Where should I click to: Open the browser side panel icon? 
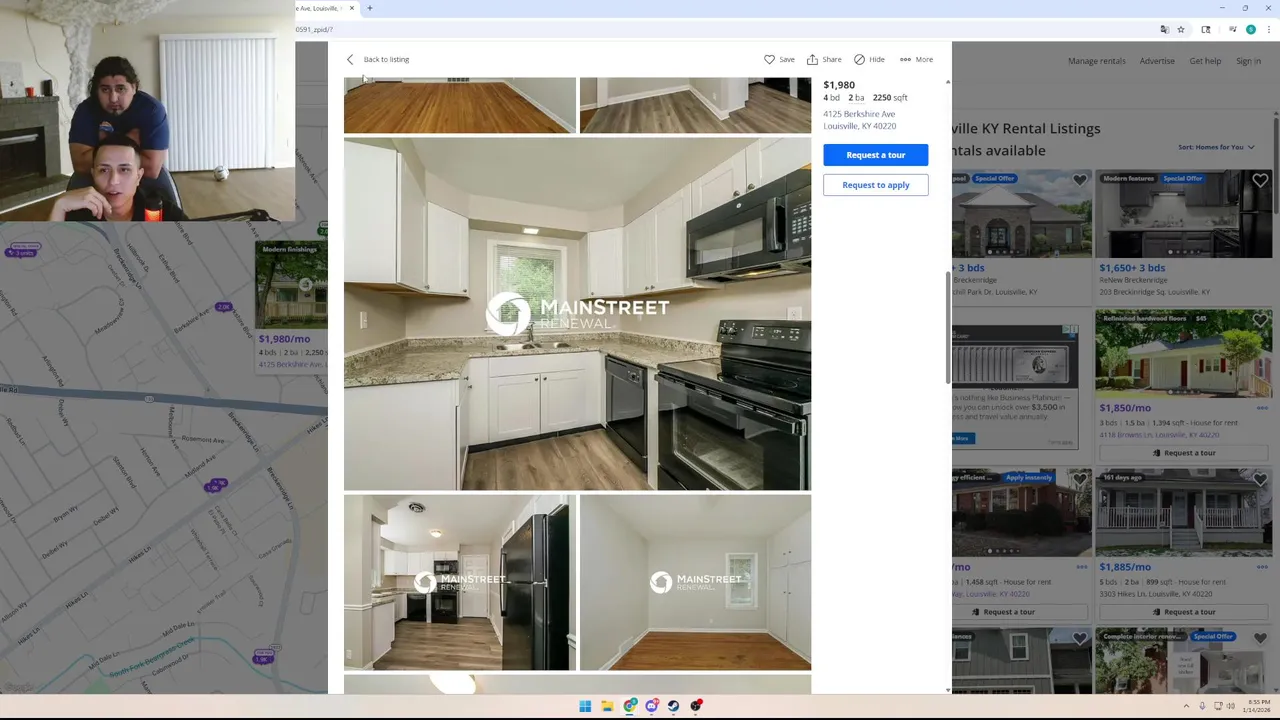(1206, 29)
